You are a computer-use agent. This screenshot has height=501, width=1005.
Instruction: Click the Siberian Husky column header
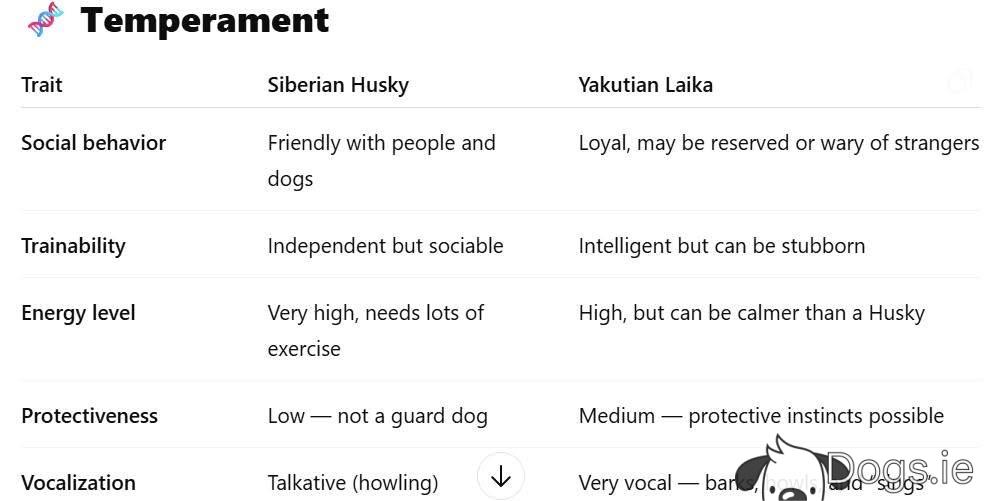[338, 85]
